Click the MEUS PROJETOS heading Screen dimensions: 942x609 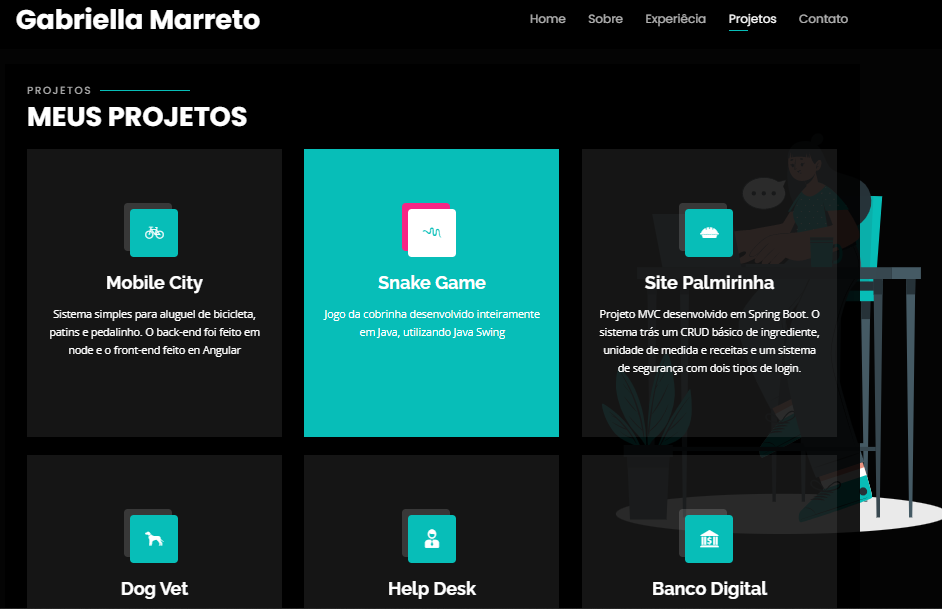coord(136,116)
